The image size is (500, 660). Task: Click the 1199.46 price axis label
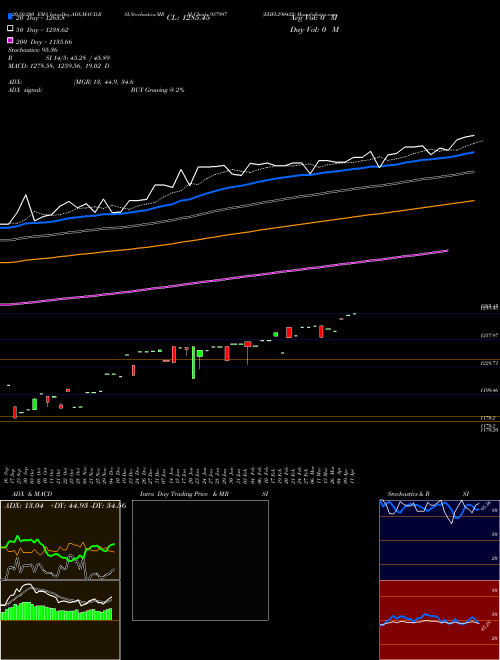pyautogui.click(x=490, y=390)
